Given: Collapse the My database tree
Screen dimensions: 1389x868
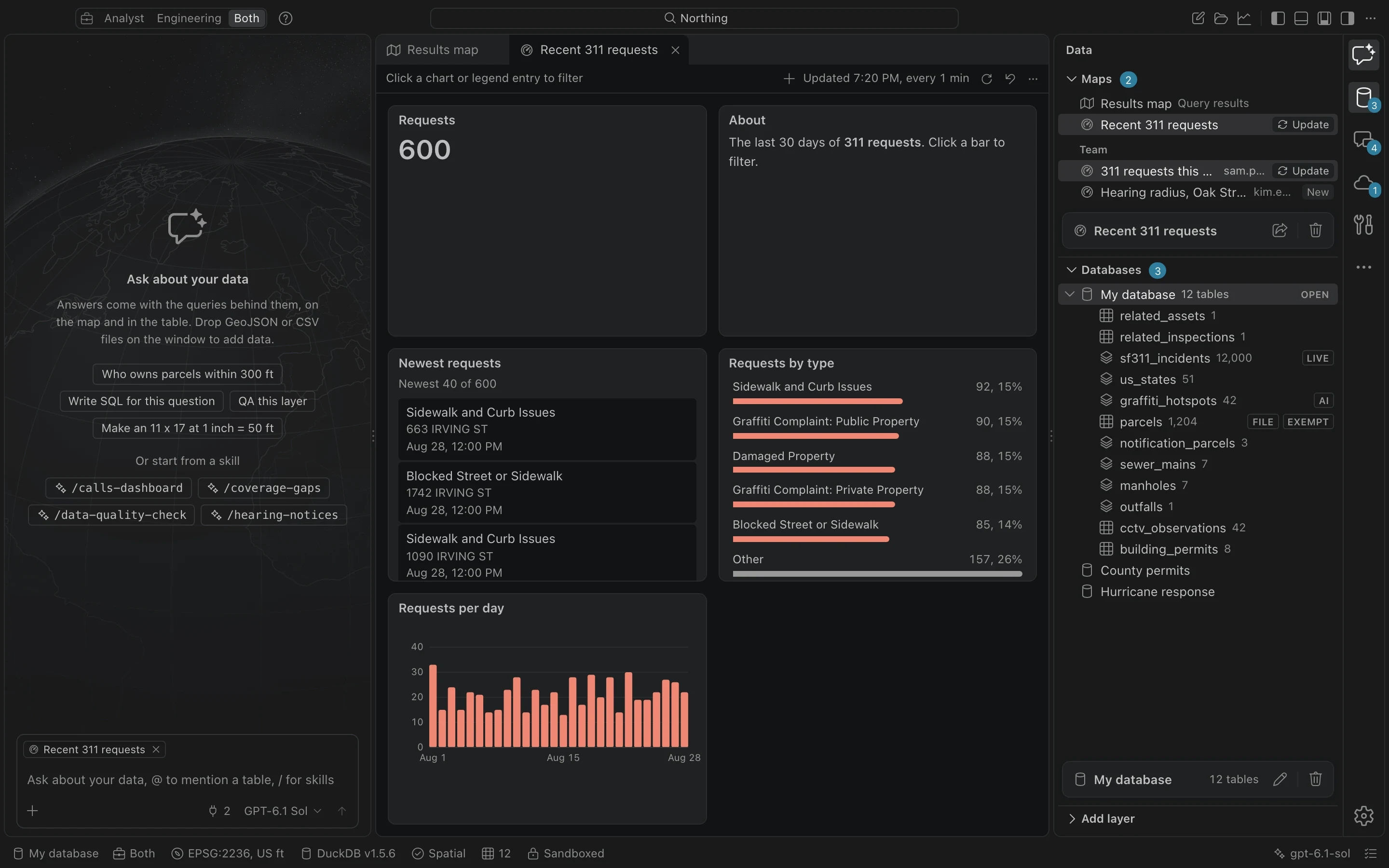Looking at the screenshot, I should point(1069,294).
